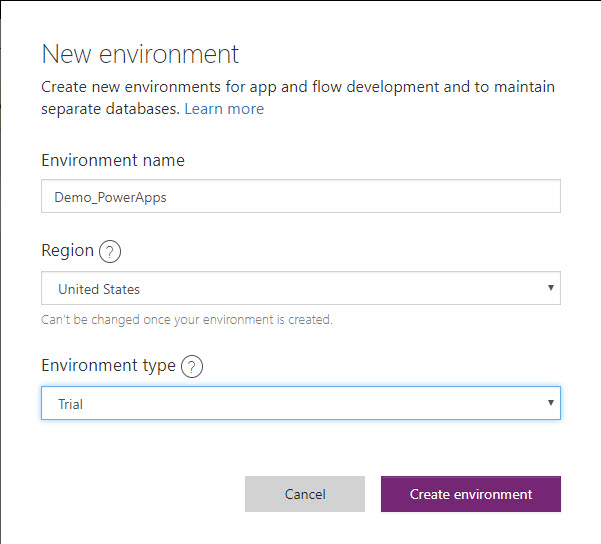Screen dimensions: 601x544
Task: Click the Region help question mark icon
Action: coord(110,251)
